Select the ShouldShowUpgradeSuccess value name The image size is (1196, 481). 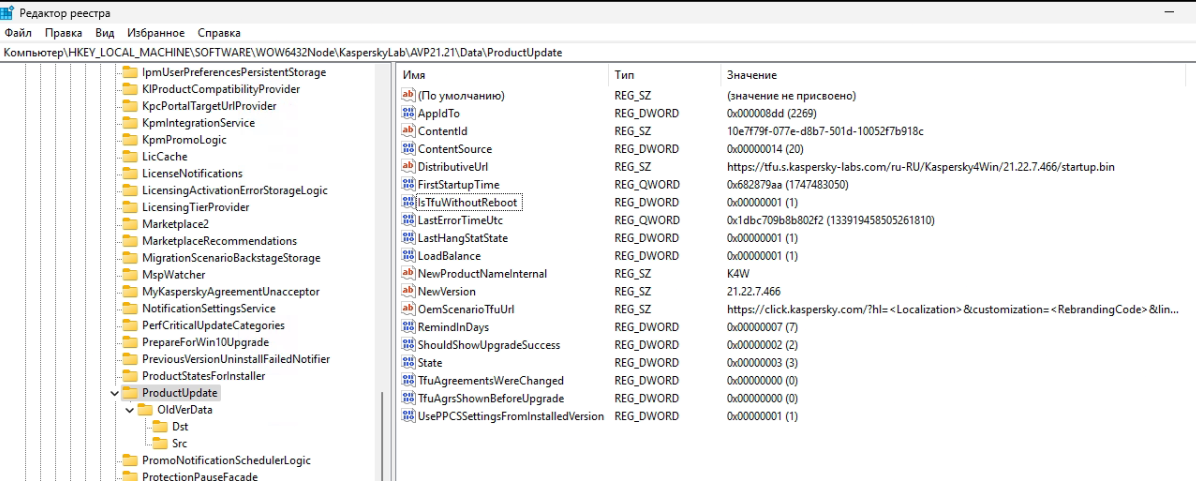coord(489,345)
